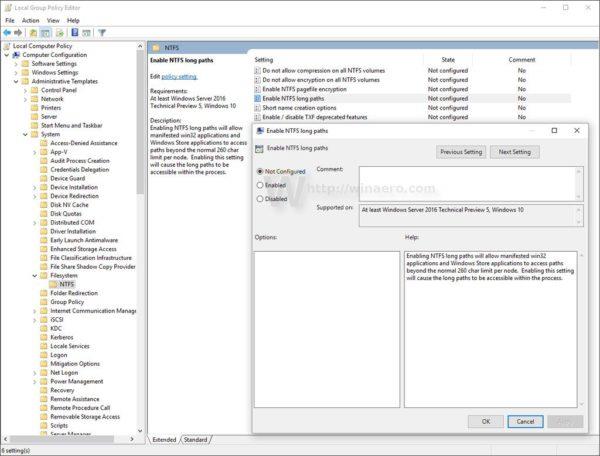Viewport: 600px width, 456px height.
Task: Click the Enable NTFS pagefile encryption icon
Action: click(258, 89)
